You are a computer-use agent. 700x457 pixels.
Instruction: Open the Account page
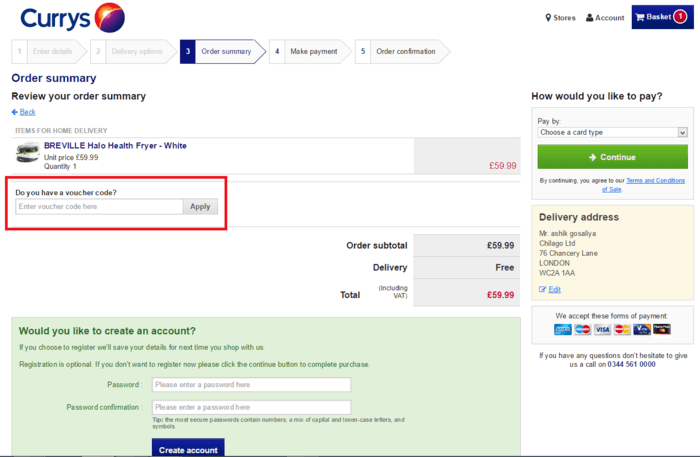point(605,17)
